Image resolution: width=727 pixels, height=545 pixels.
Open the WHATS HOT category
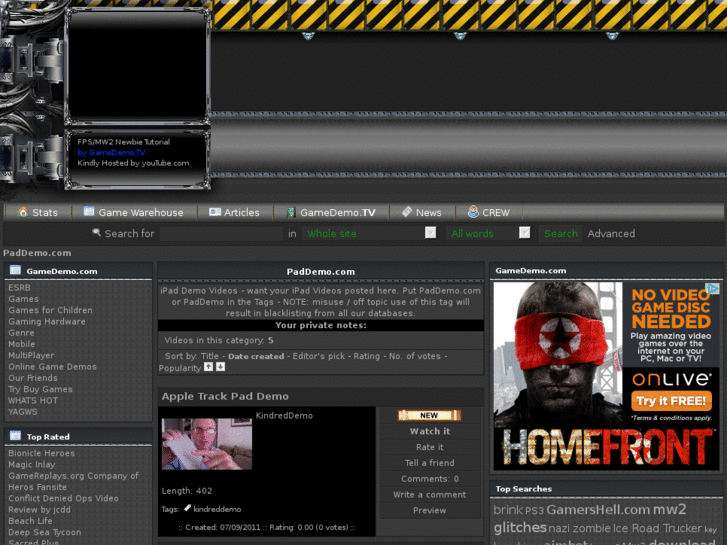(33, 400)
